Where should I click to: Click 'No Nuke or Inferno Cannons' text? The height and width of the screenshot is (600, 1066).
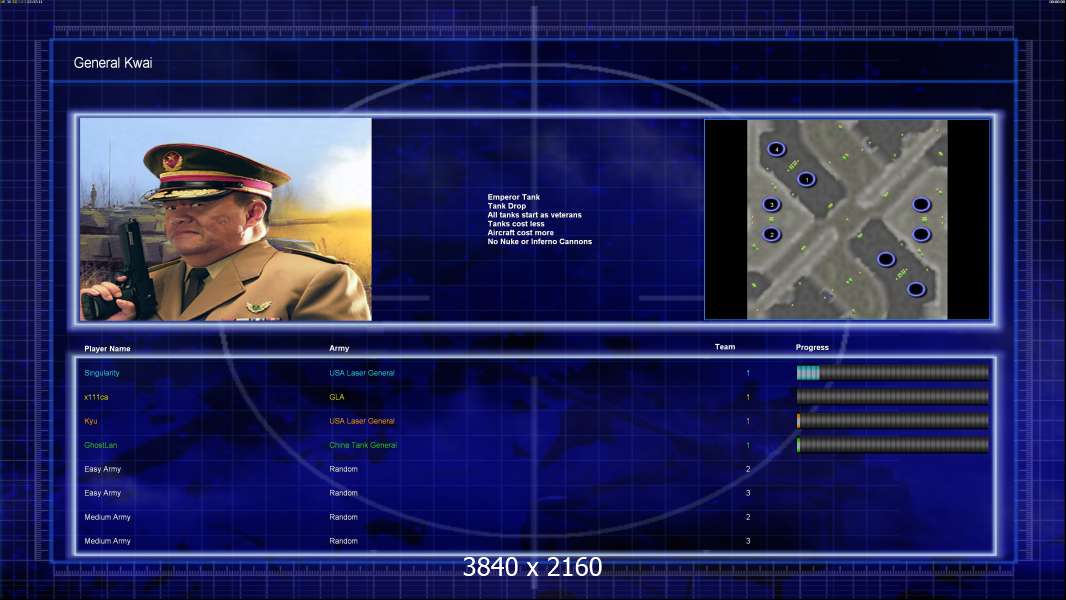[539, 241]
